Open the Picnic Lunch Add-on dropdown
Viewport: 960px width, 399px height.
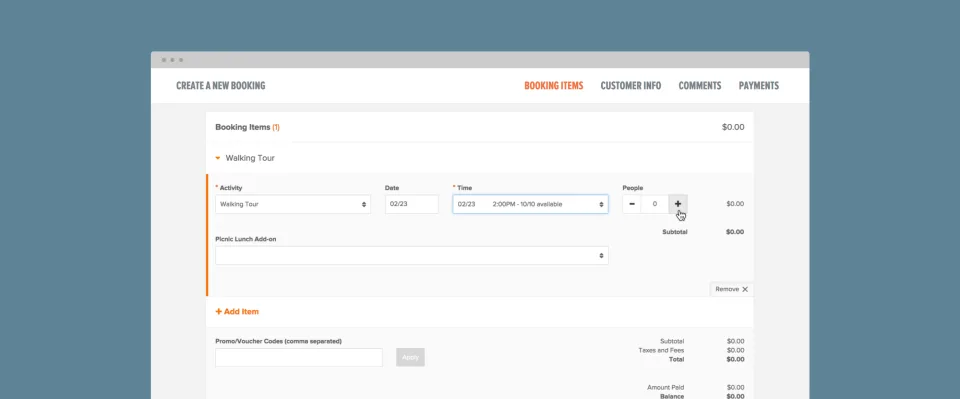point(411,256)
